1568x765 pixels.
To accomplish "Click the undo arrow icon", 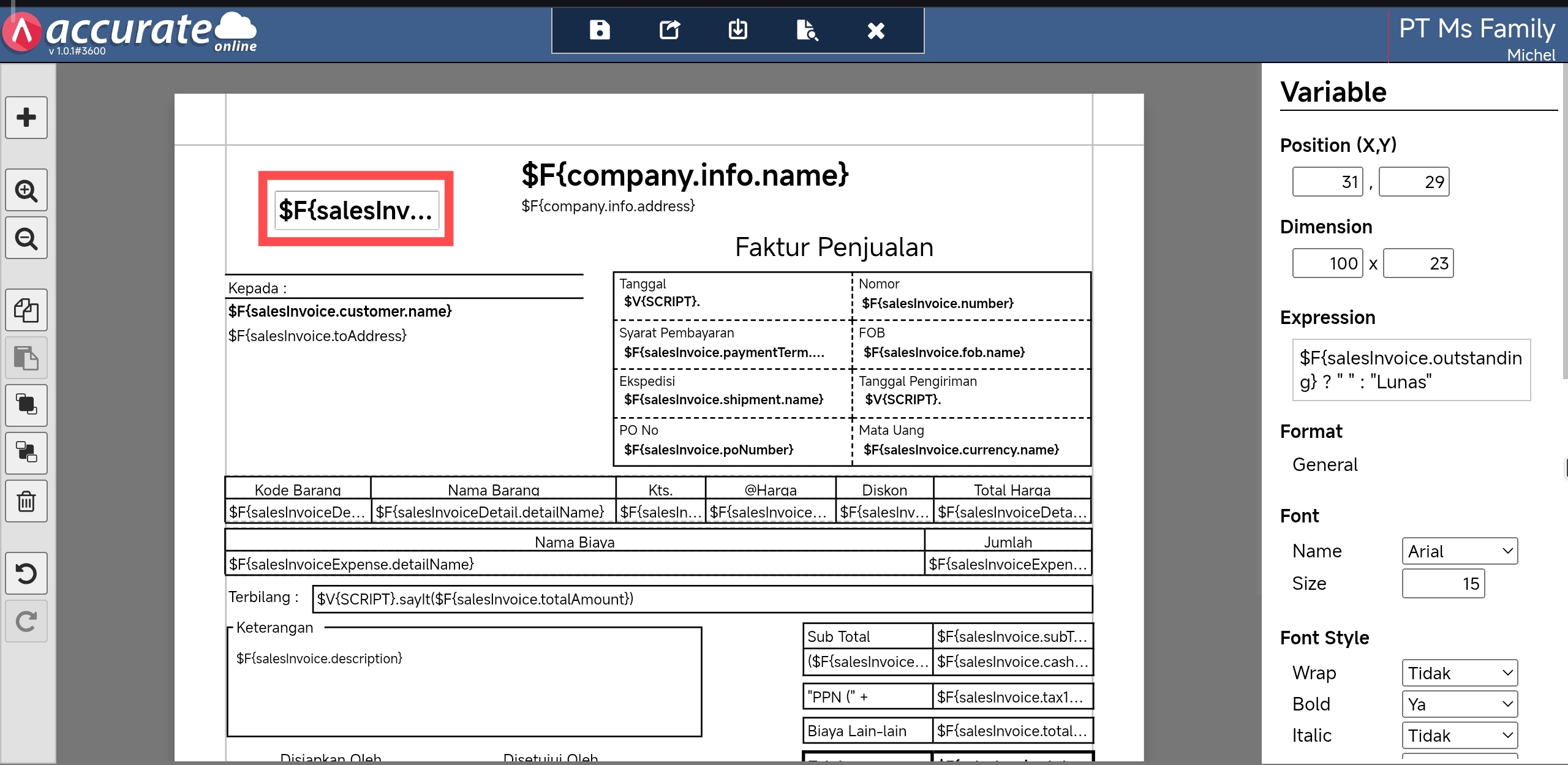I will [26, 574].
